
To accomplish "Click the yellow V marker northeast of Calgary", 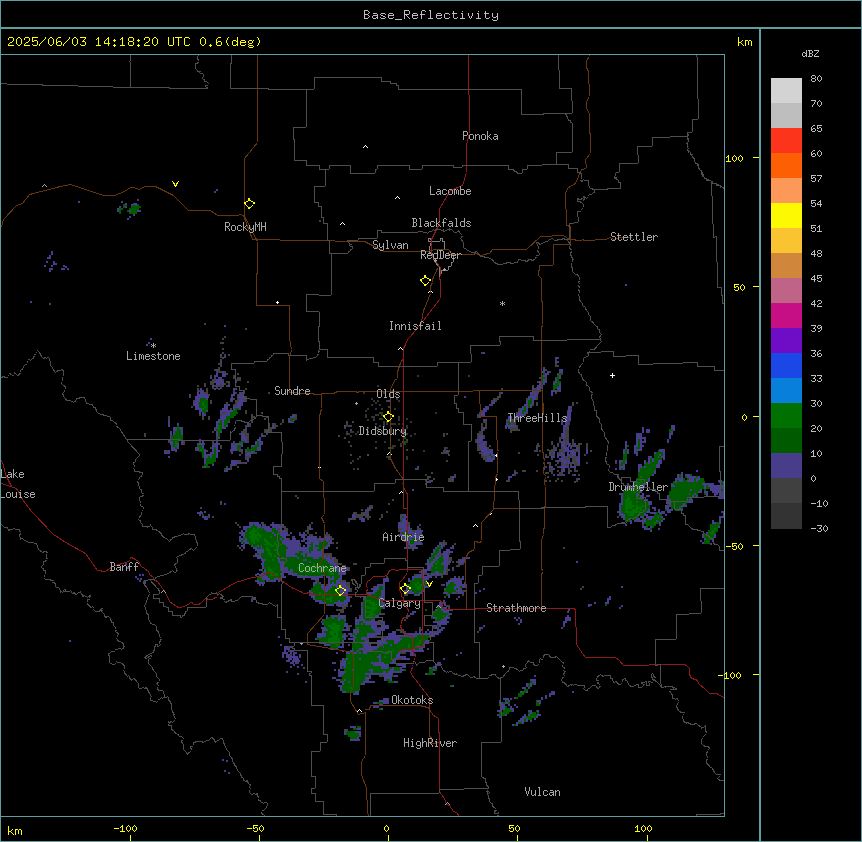I will tap(429, 584).
